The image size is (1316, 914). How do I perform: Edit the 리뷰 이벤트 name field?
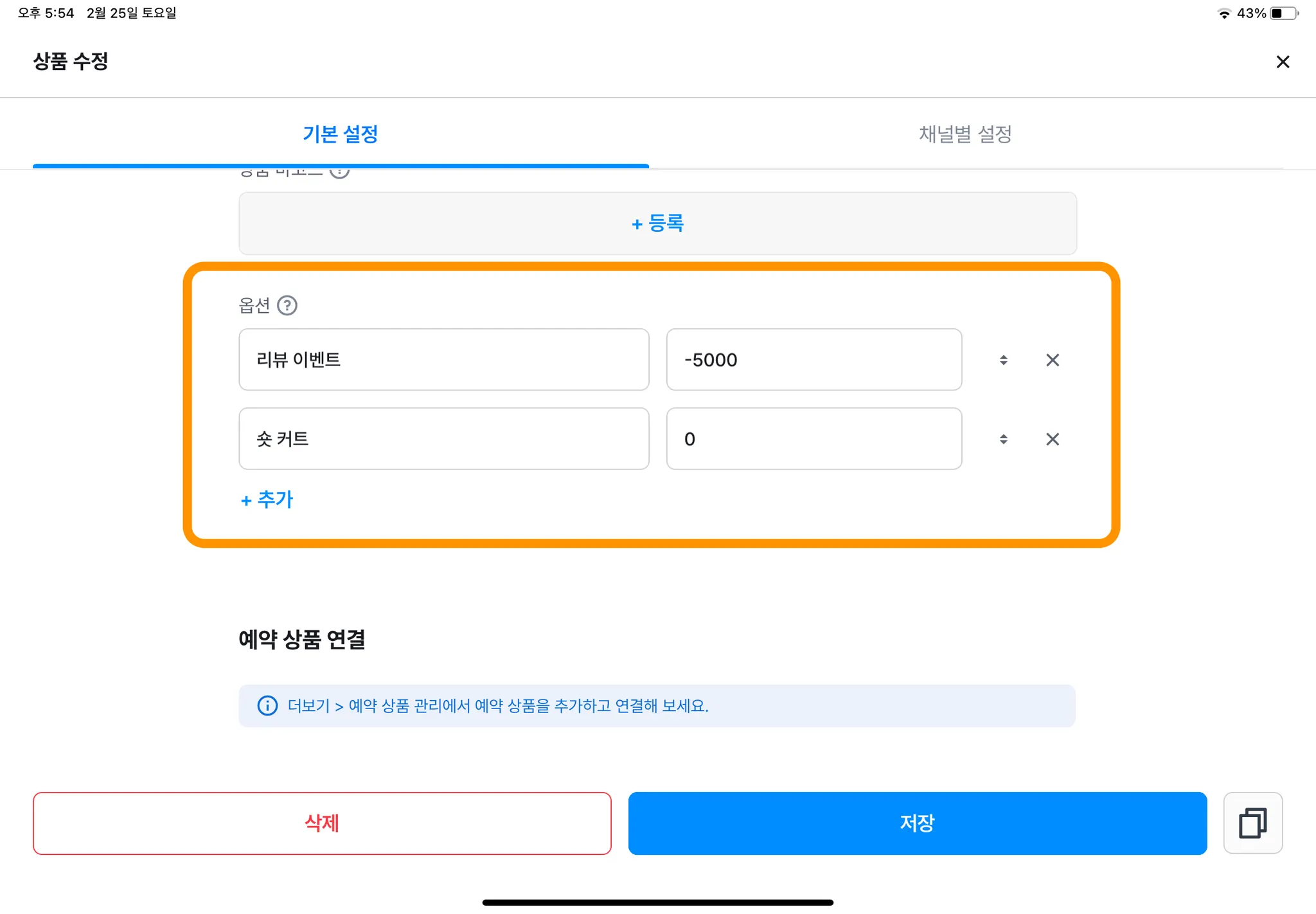443,360
